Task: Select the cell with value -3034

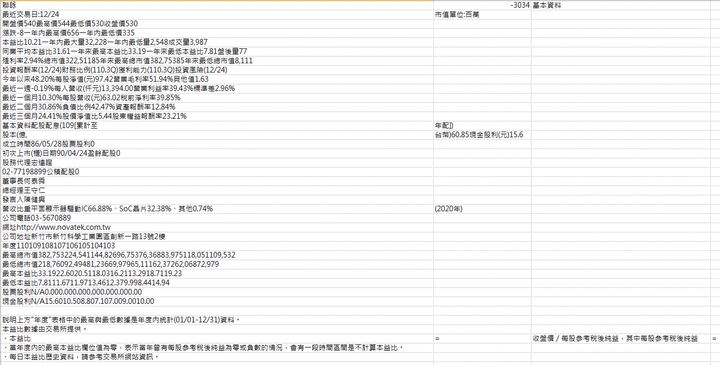Action: [x=482, y=6]
